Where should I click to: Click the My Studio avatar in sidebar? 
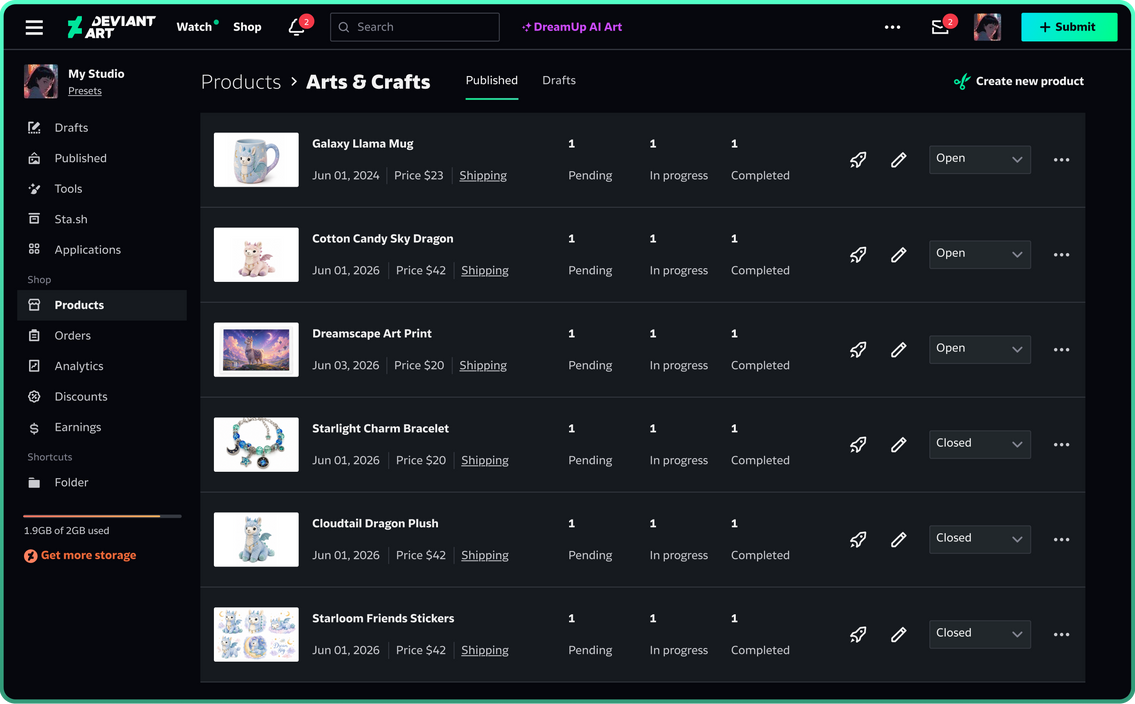click(x=41, y=81)
